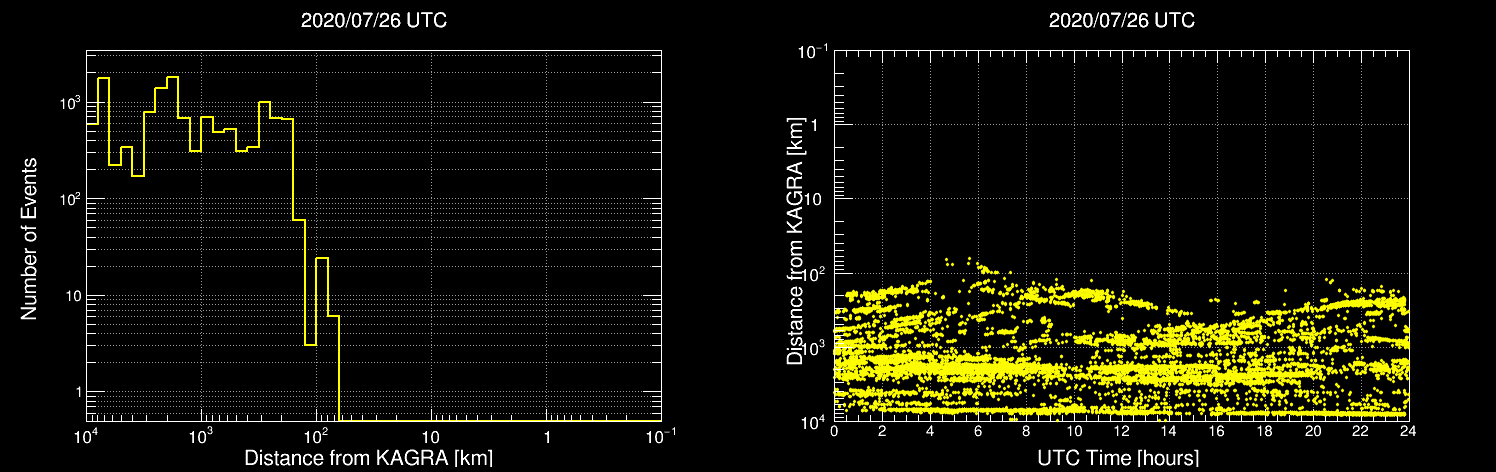The height and width of the screenshot is (472, 1496).
Task: Click the 10 tick on histogram x-axis
Action: pyautogui.click(x=431, y=439)
